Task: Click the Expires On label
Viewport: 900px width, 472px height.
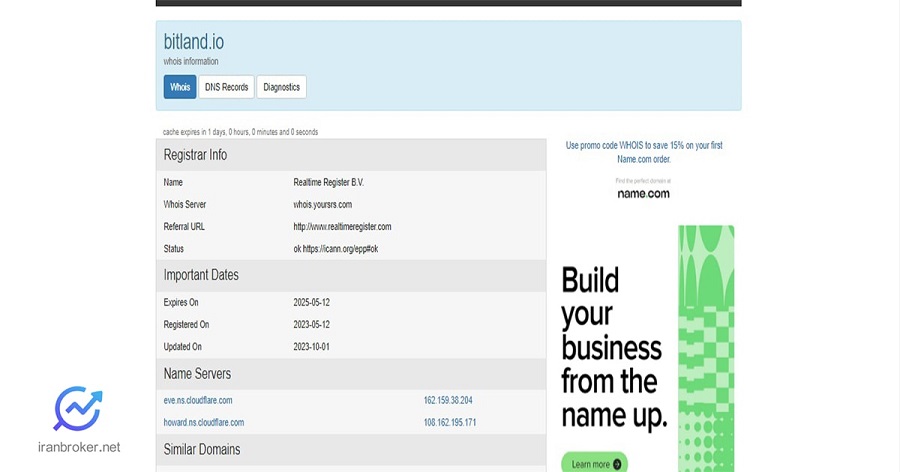Action: click(181, 302)
